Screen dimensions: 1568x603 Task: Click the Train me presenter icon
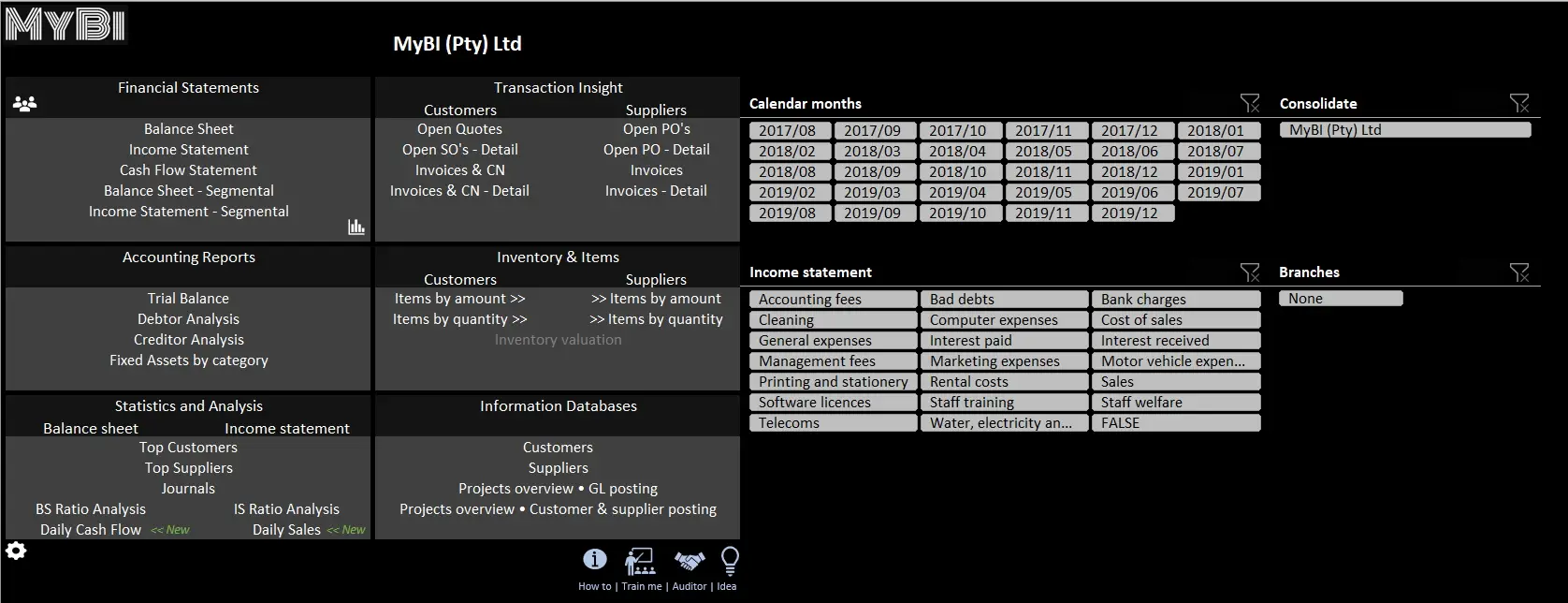click(x=640, y=561)
